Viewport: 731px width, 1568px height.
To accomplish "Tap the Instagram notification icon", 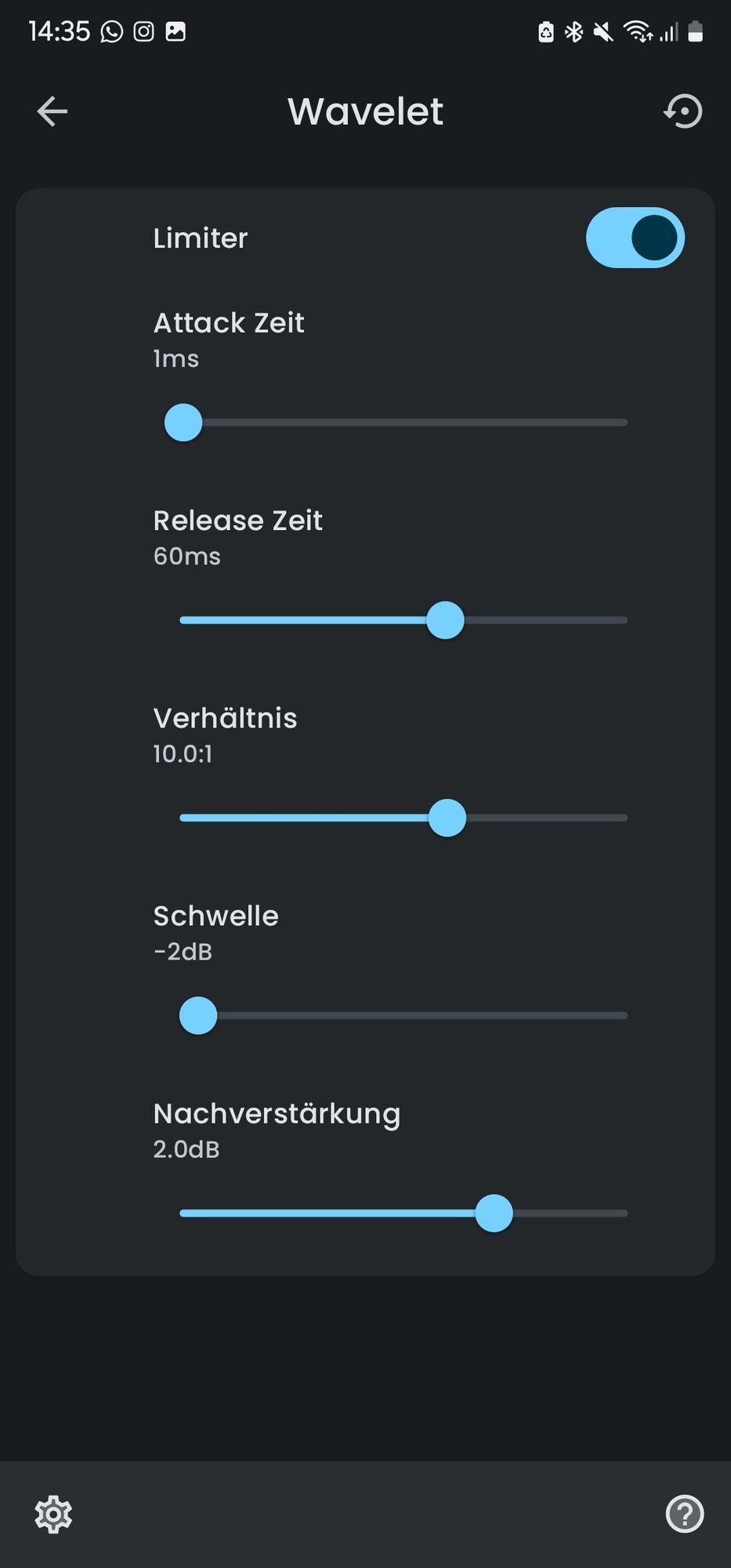I will click(143, 31).
